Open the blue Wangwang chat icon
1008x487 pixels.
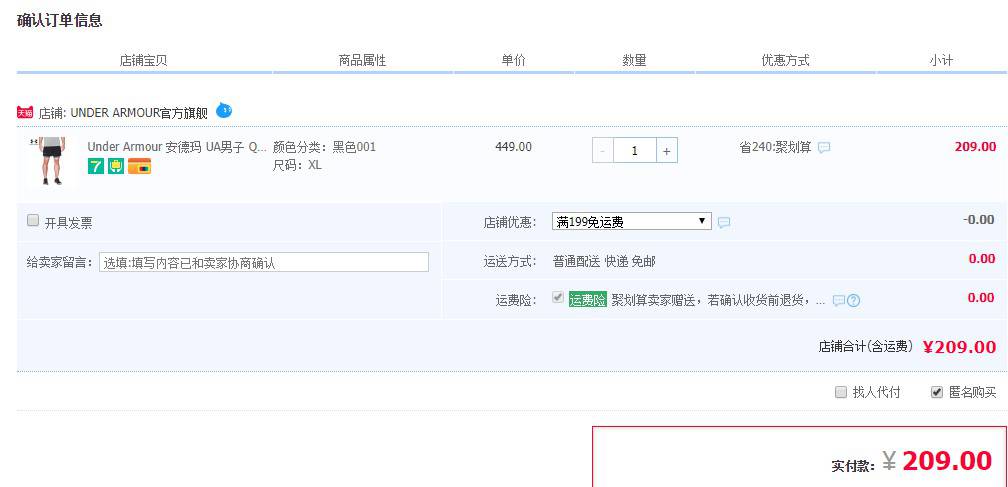[224, 111]
